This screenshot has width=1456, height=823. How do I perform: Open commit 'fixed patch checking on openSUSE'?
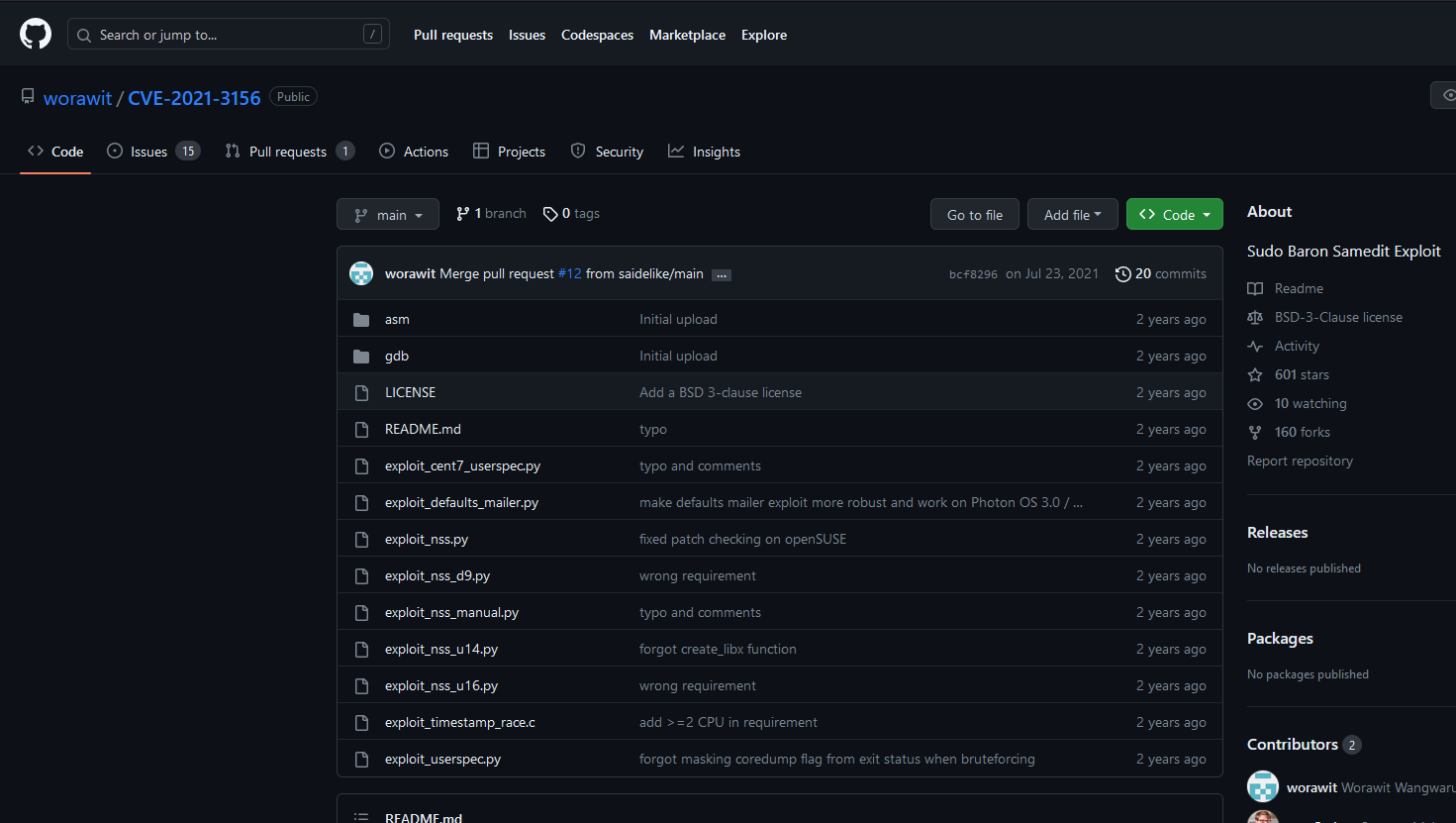742,540
